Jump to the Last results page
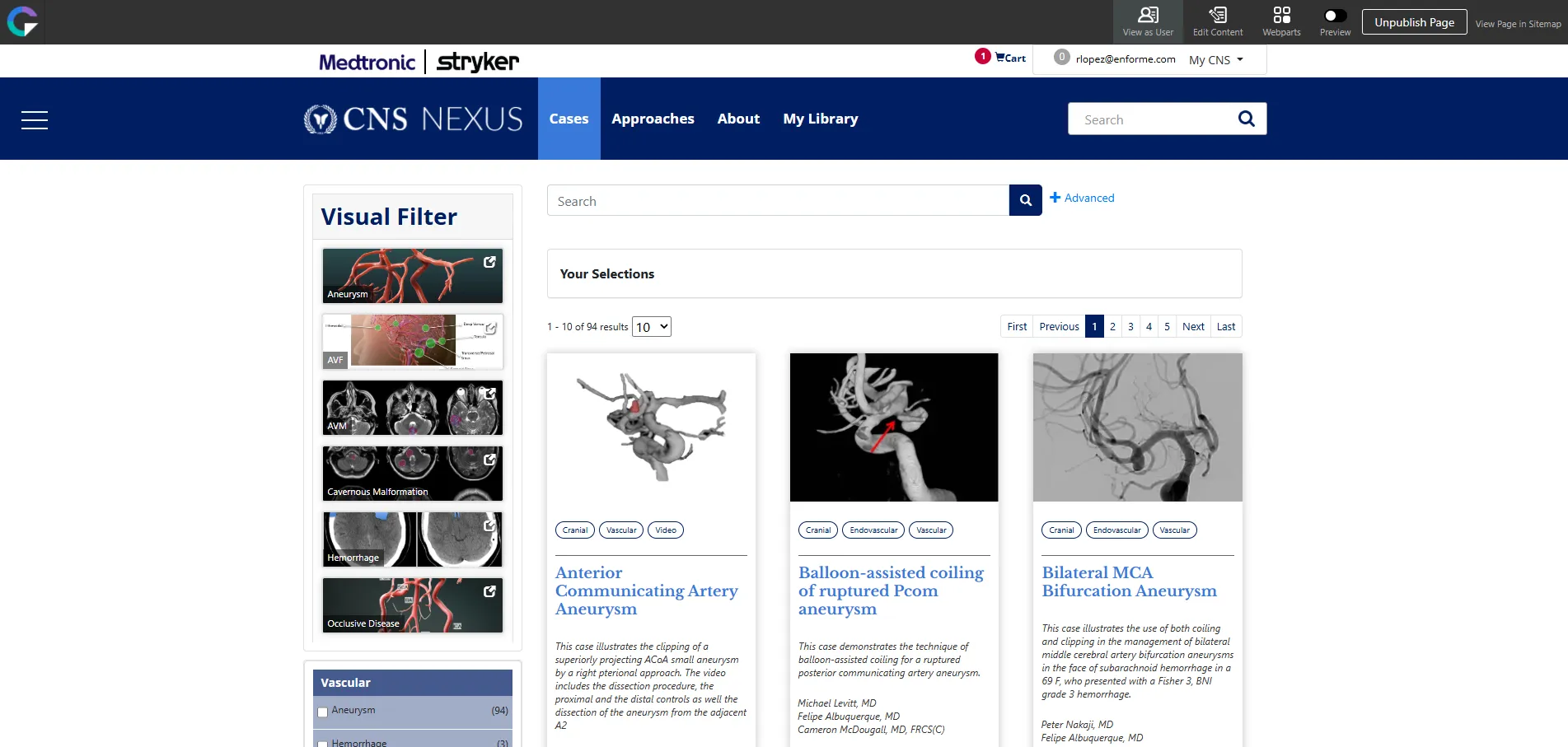 (1226, 326)
